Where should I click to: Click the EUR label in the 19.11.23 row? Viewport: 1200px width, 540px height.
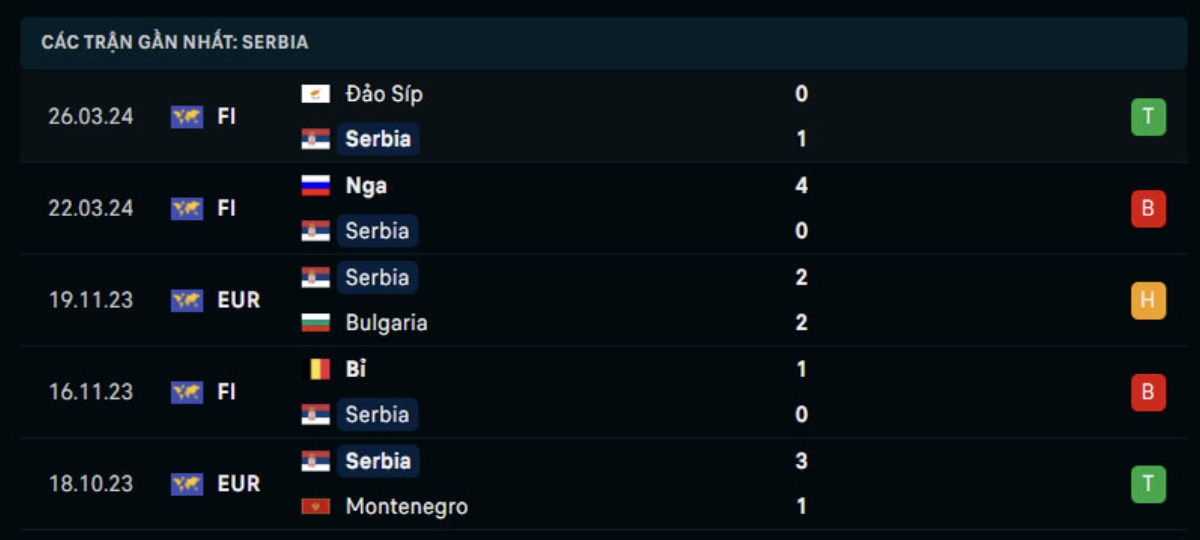[x=238, y=300]
